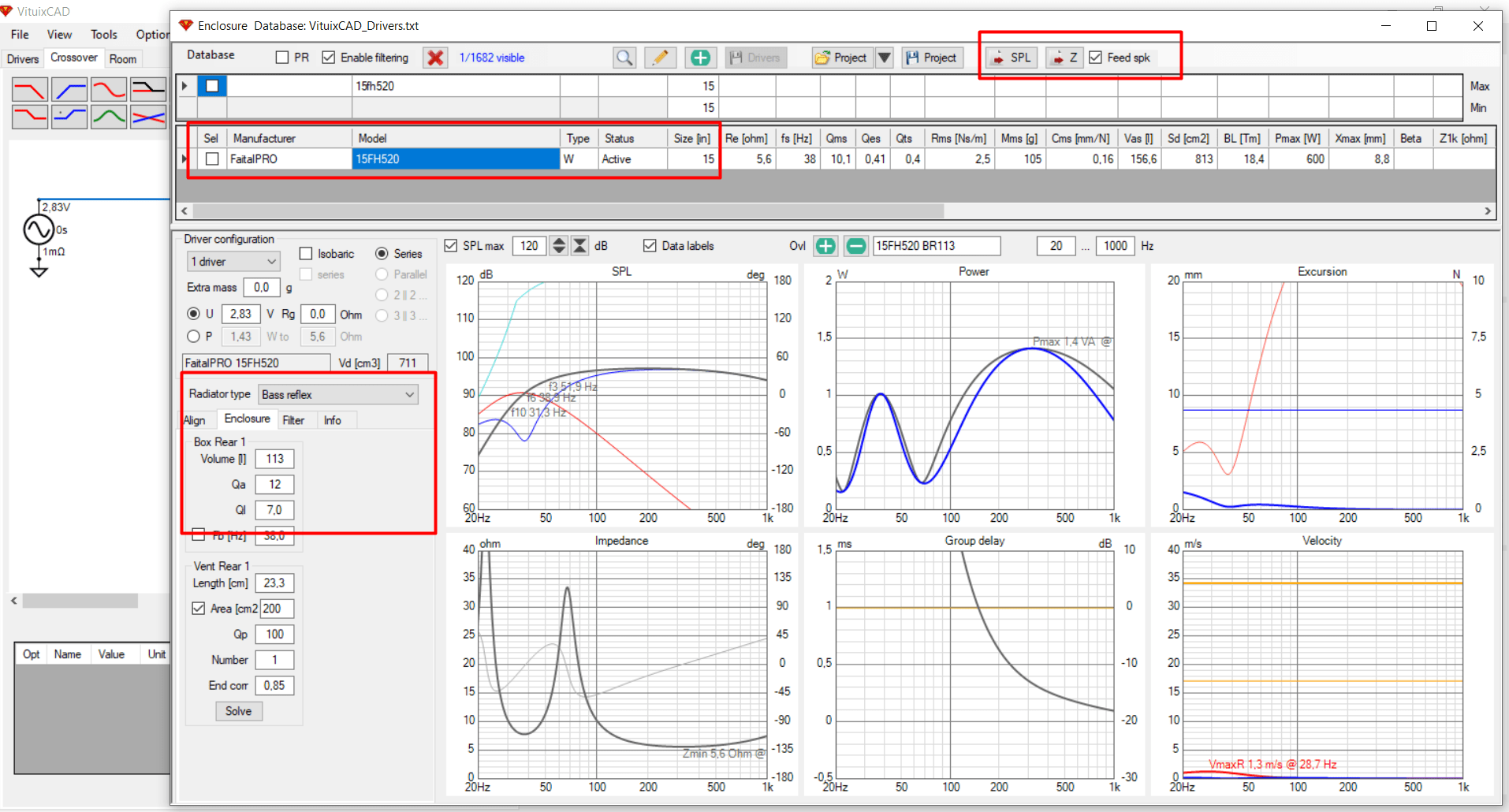Open the View menu
Viewport: 1509px width, 812px height.
click(59, 35)
